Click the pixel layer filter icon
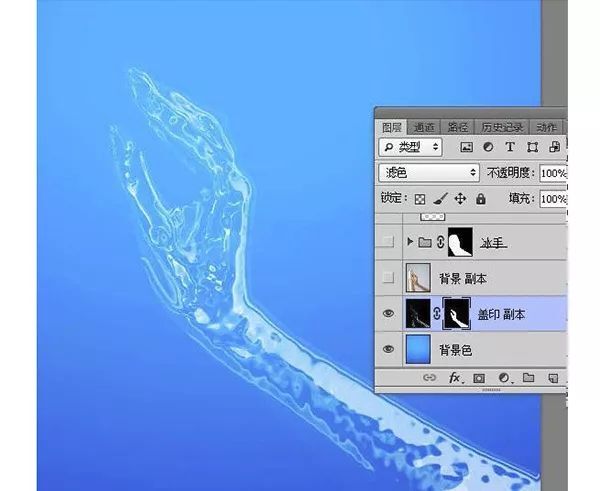 466,147
